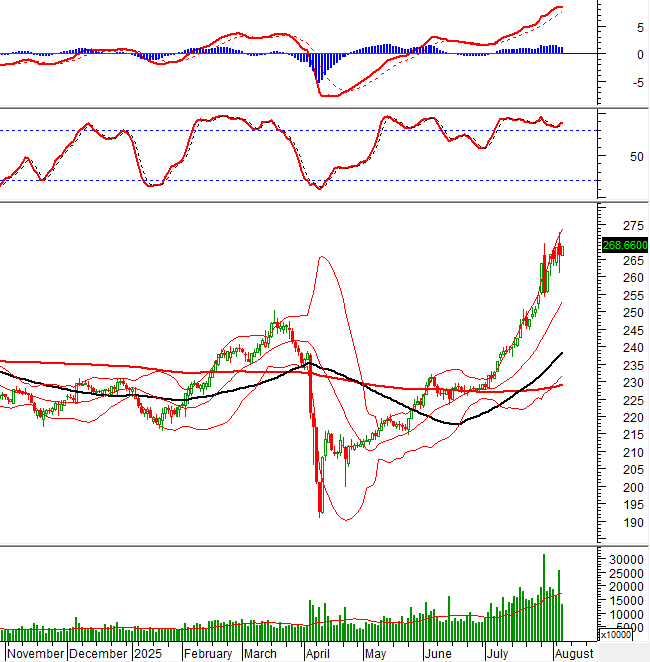This screenshot has width=650, height=662.
Task: Select the 25000 value on the volume axis
Action: (626, 574)
